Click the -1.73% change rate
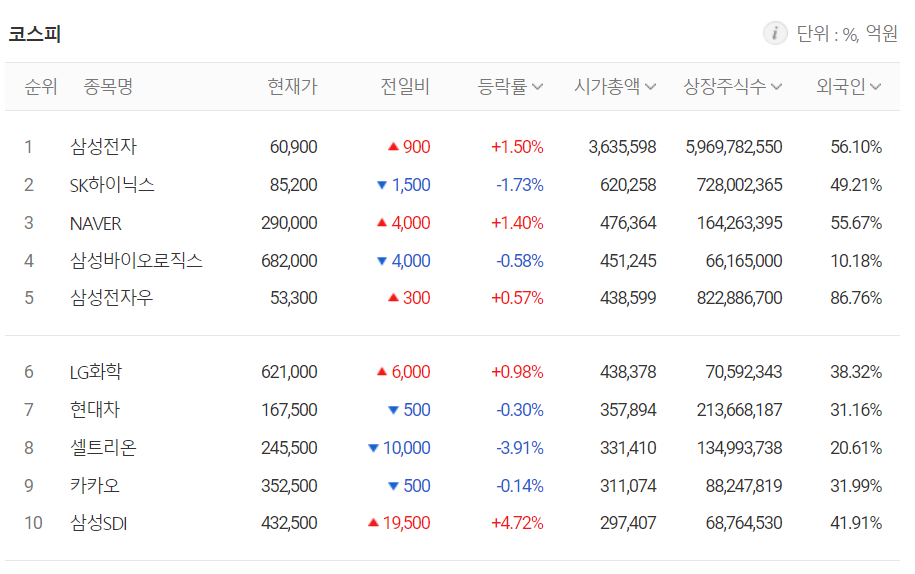This screenshot has width=915, height=574. 520,185
